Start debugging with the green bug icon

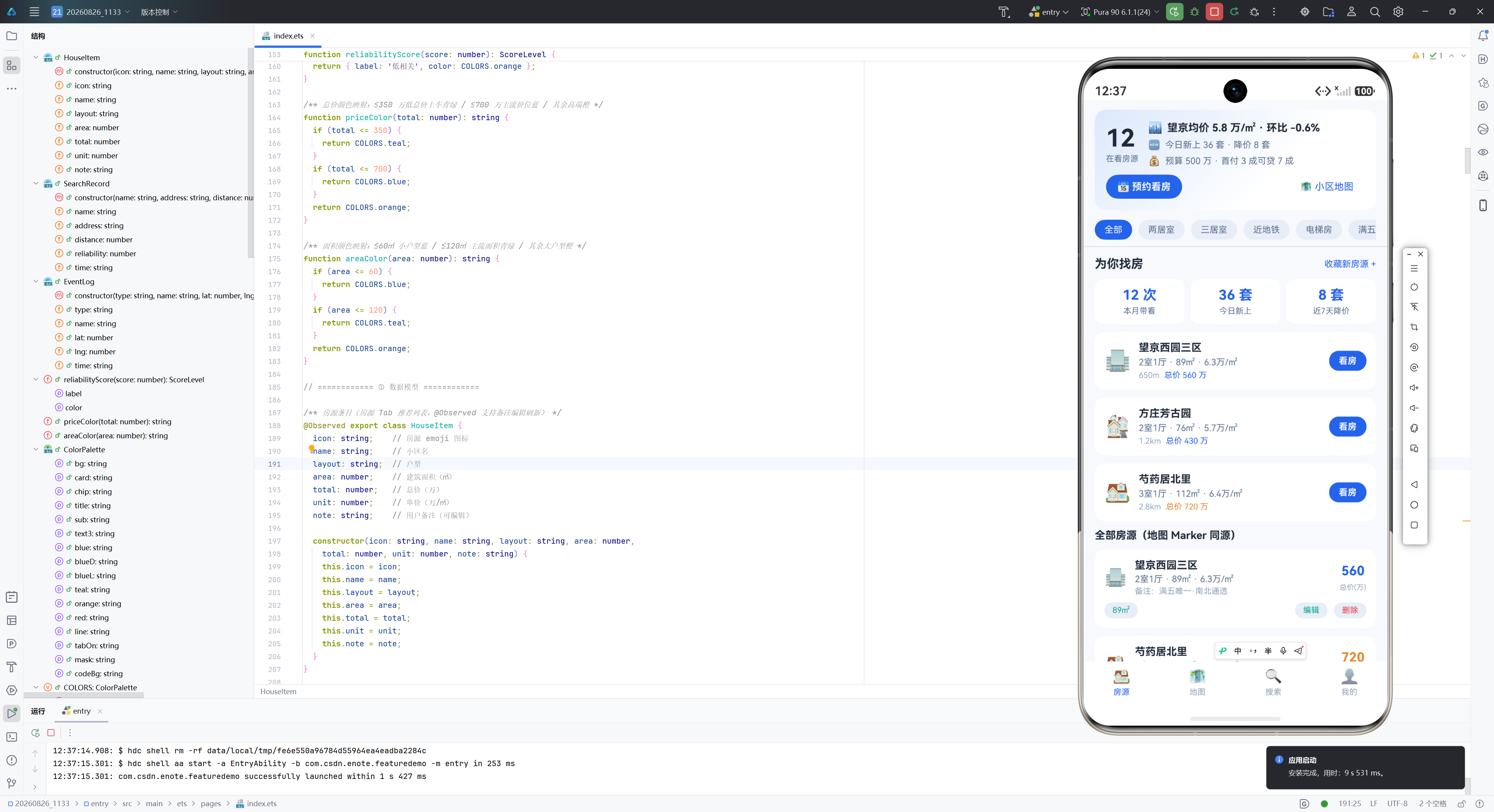1195,12
